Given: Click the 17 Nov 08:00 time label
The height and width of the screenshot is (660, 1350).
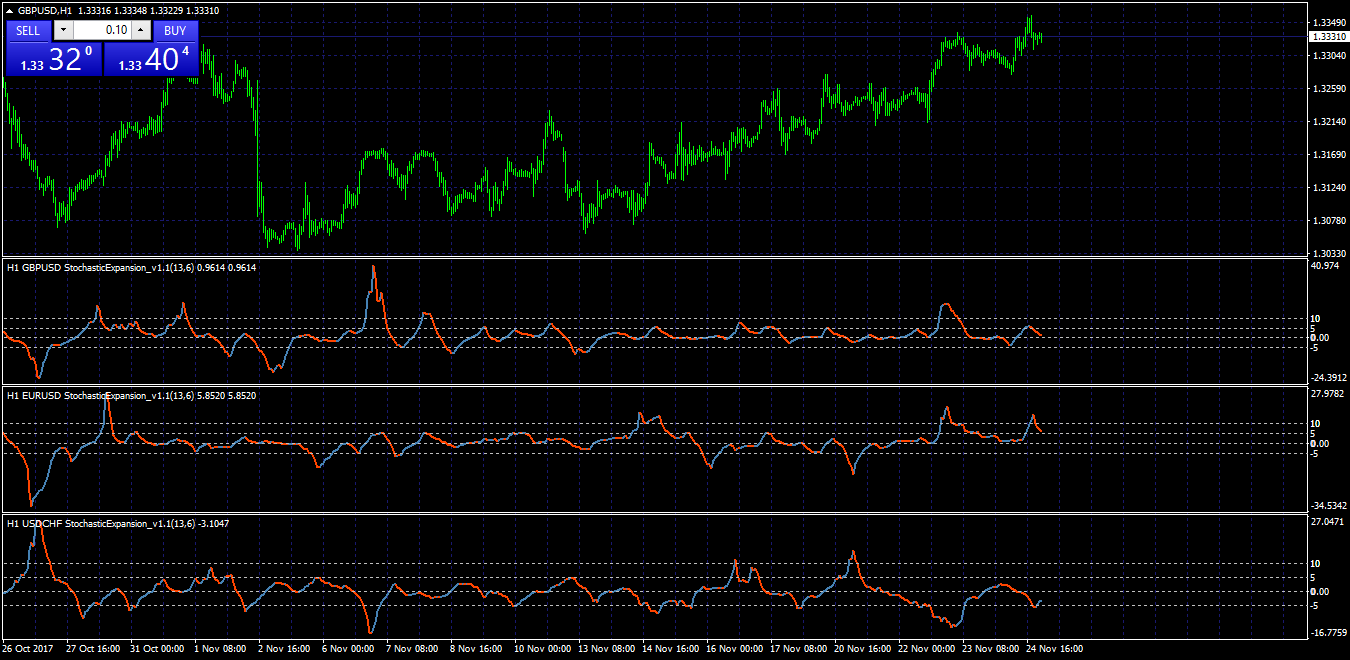Looking at the screenshot, I should click(799, 648).
